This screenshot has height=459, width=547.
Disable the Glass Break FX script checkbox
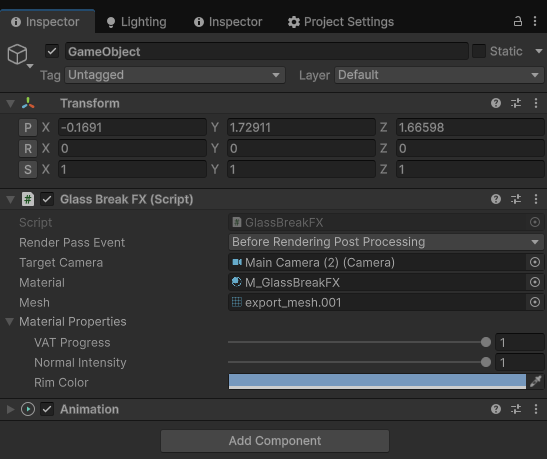pos(47,200)
